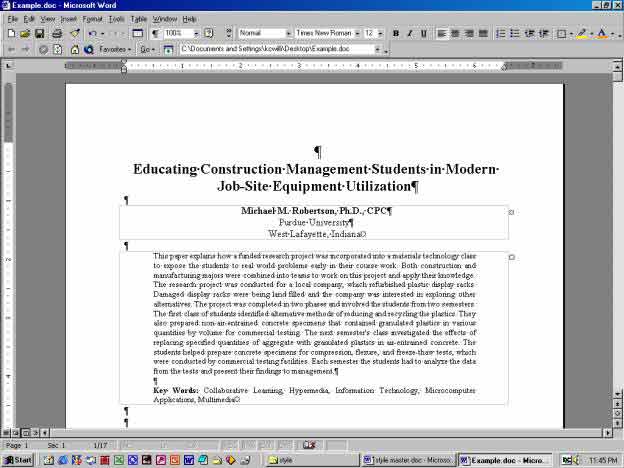Open a file with the Open folder icon
Image resolution: width=624 pixels, height=468 pixels.
coord(24,33)
